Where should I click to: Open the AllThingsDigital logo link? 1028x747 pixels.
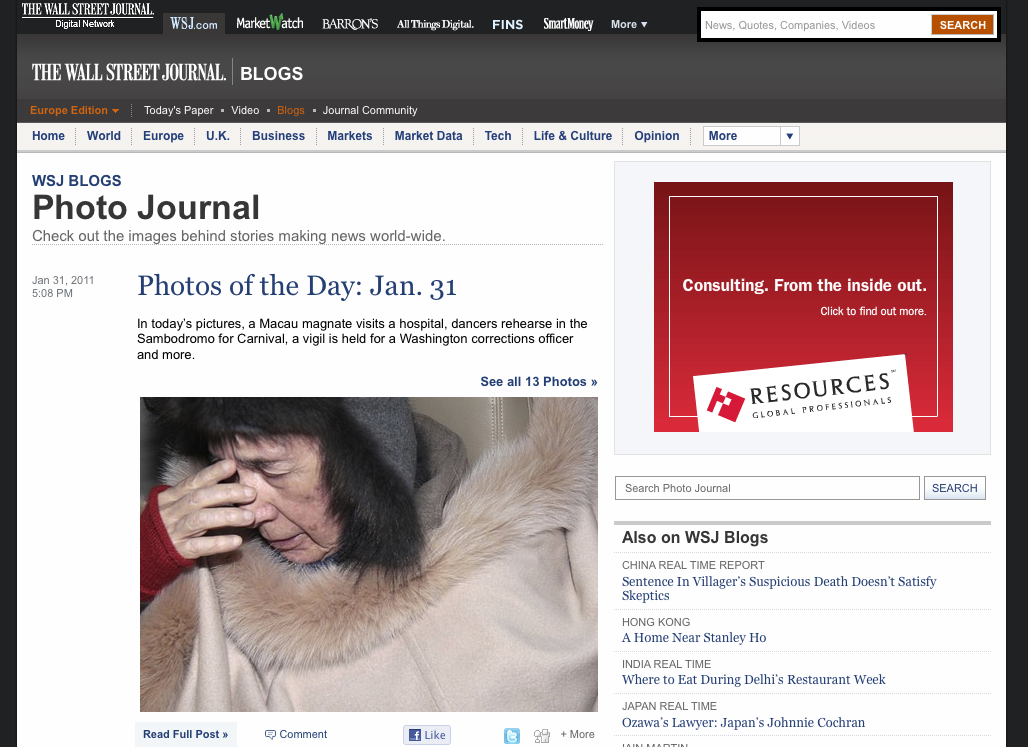click(435, 24)
